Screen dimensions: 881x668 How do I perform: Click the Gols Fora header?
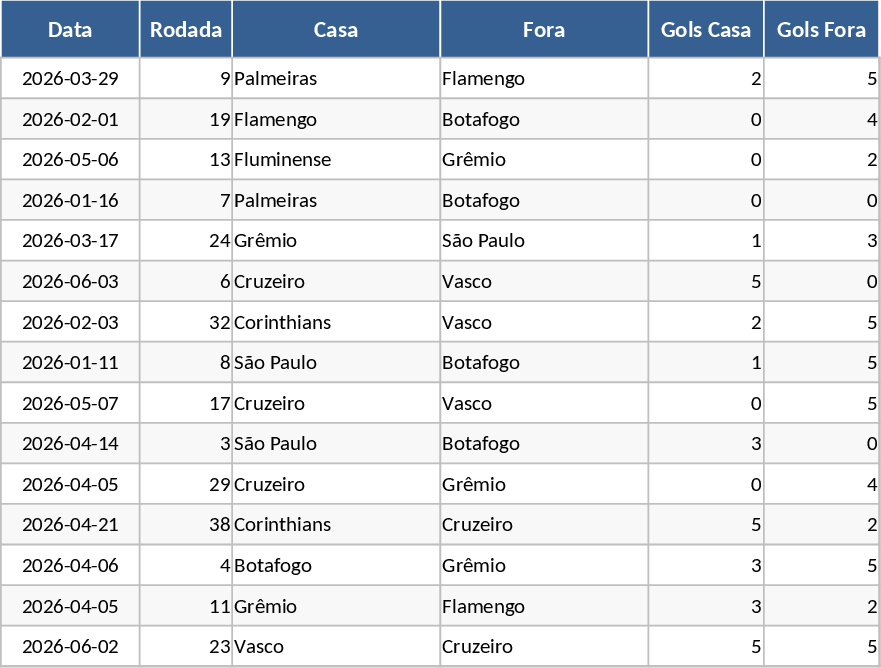[x=822, y=29]
